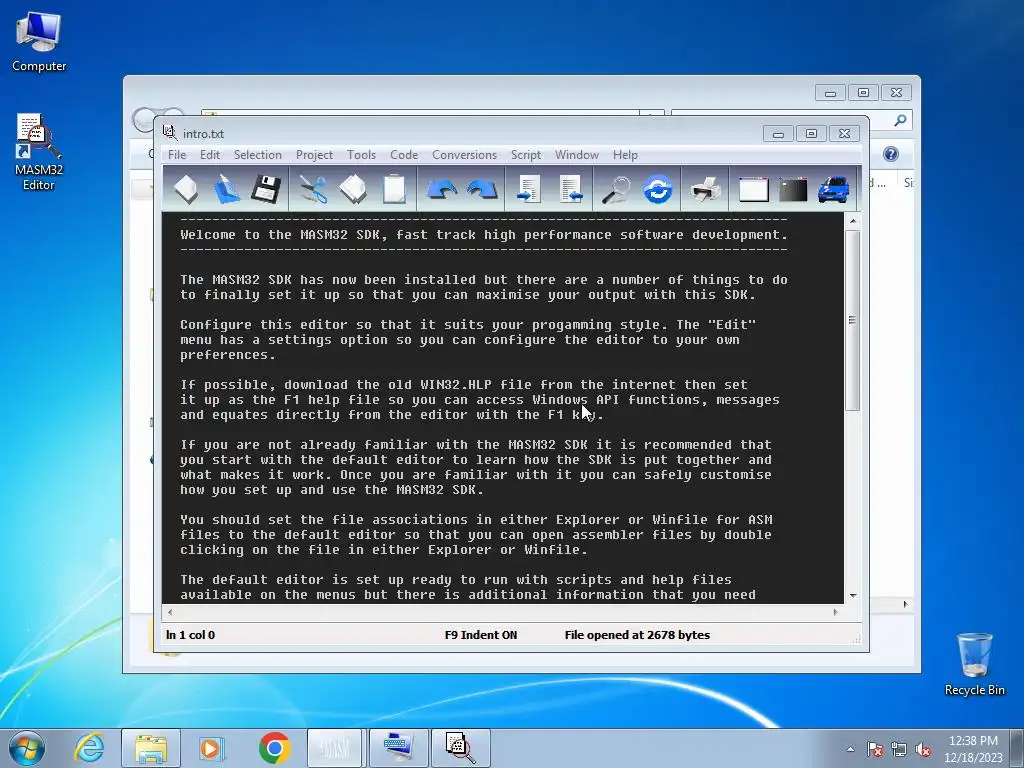The height and width of the screenshot is (768, 1024).
Task: Show hidden system tray icons
Action: click(850, 750)
